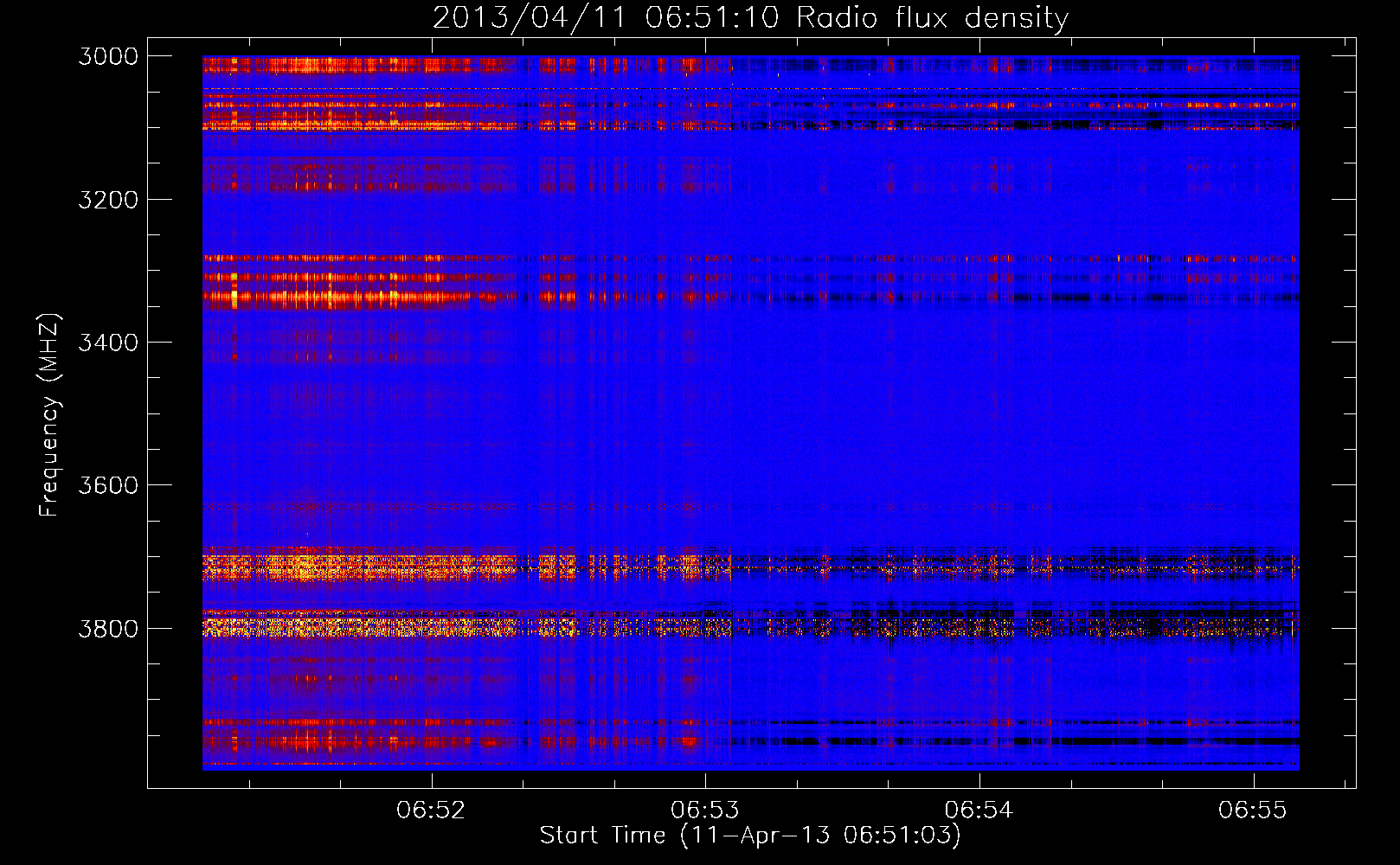
Task: Click the 06:55 time tick label
Action: [1253, 810]
